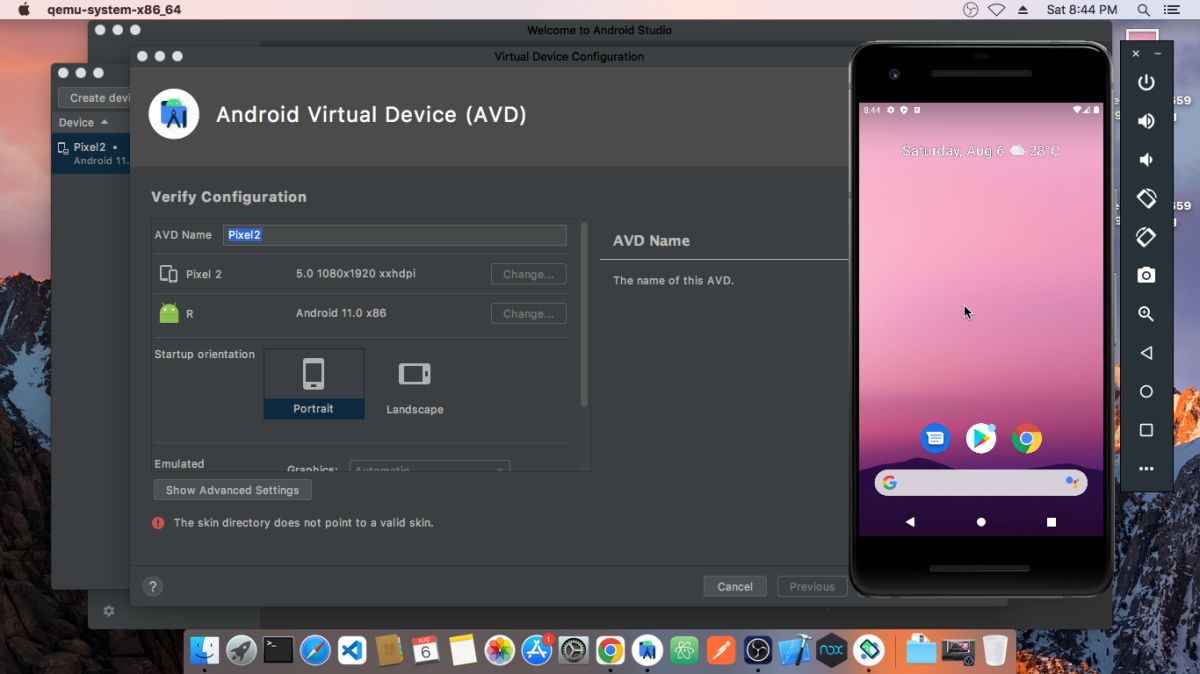This screenshot has width=1200, height=674.
Task: Click the Previous button
Action: [812, 587]
